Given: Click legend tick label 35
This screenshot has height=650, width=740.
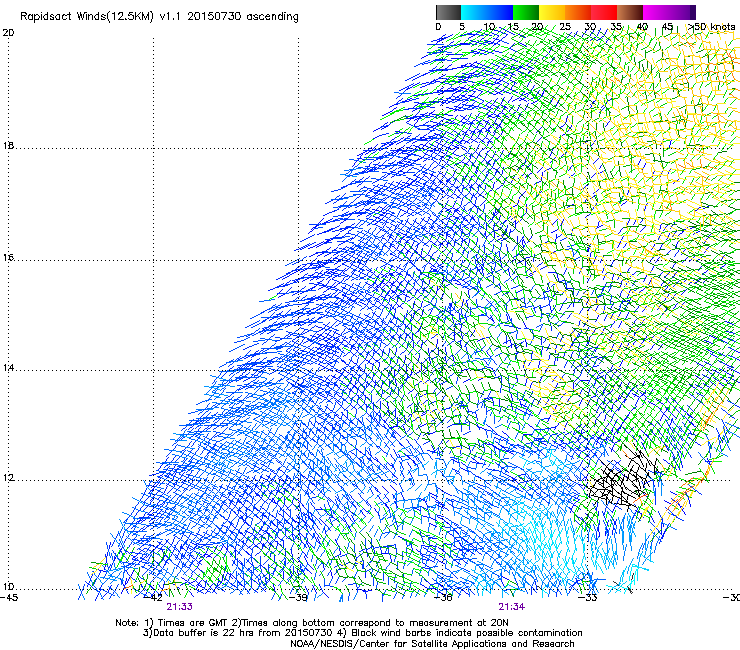Looking at the screenshot, I should click(617, 27).
